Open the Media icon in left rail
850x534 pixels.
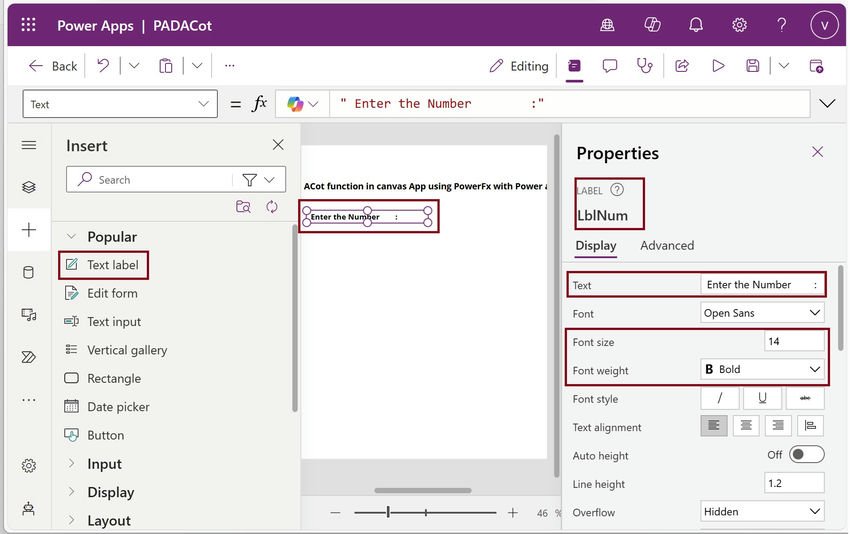[x=29, y=314]
